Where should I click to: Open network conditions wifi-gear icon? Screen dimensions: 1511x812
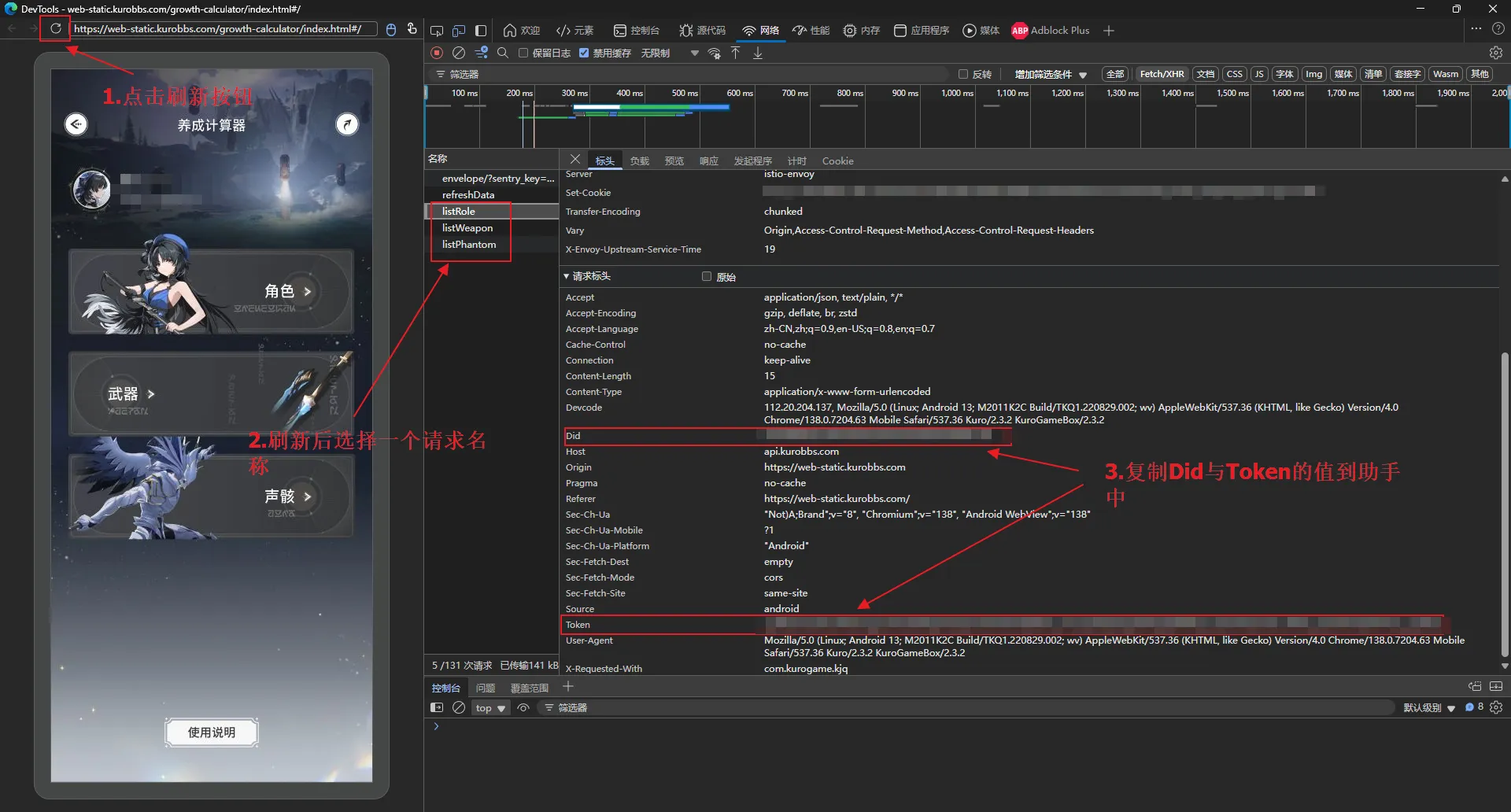pyautogui.click(x=715, y=53)
